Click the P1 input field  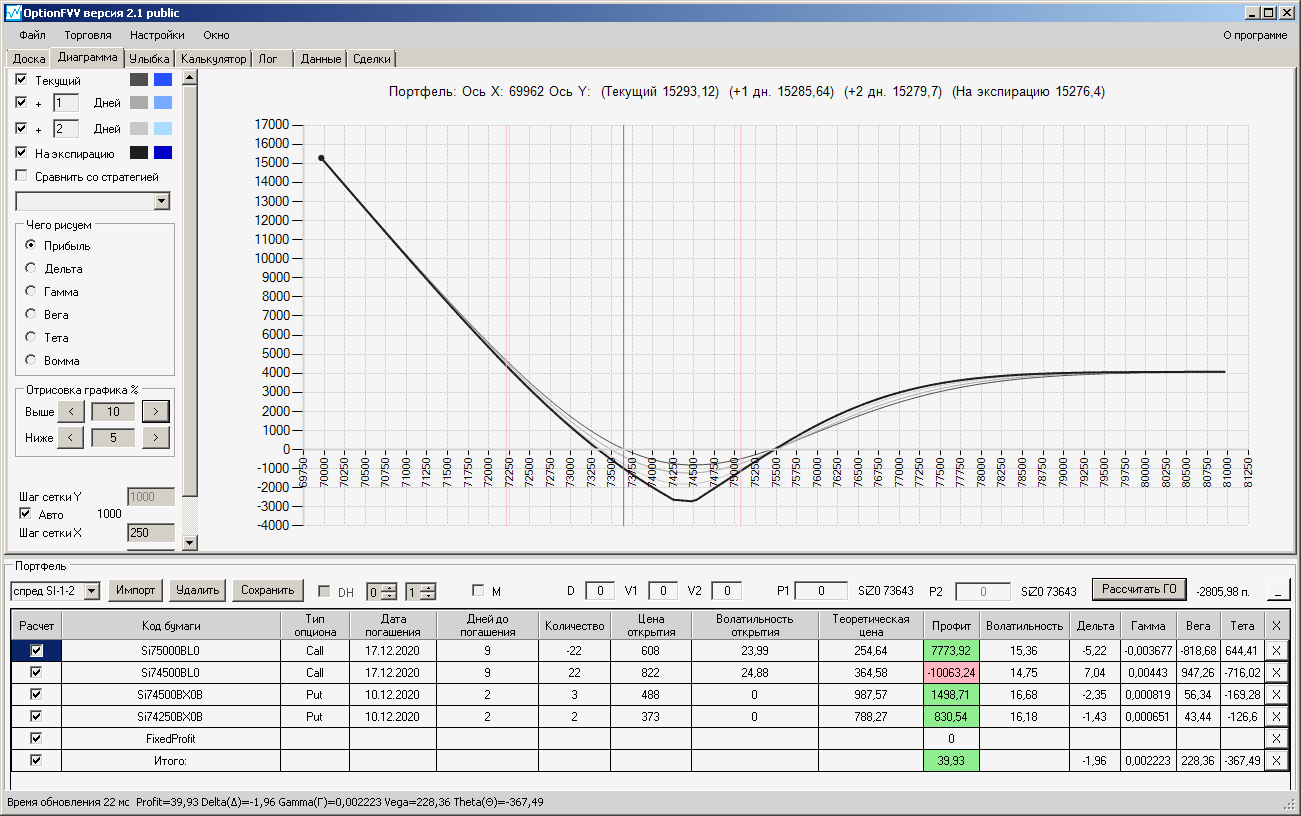pyautogui.click(x=822, y=591)
